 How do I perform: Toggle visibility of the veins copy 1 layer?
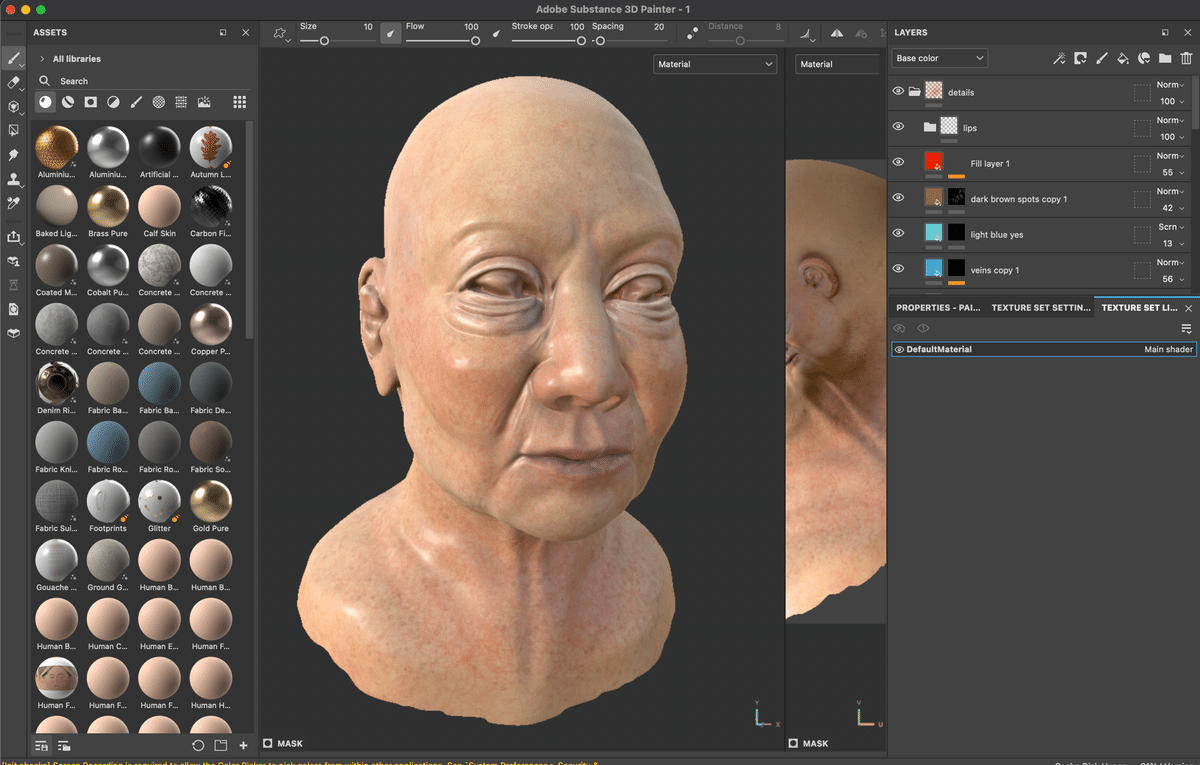coord(898,268)
